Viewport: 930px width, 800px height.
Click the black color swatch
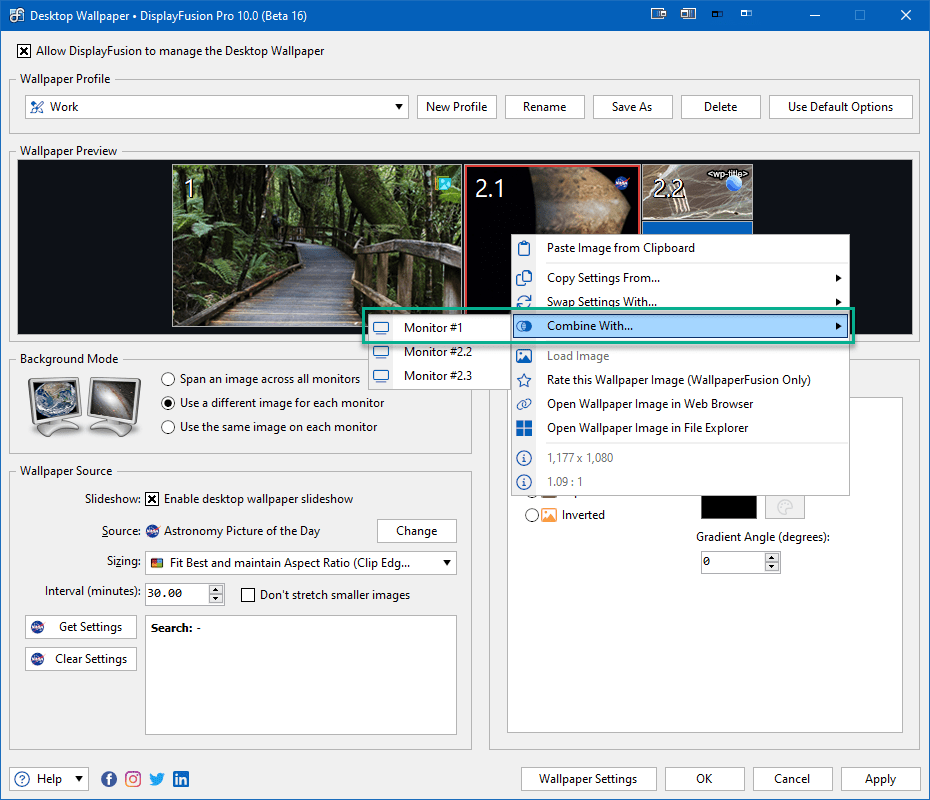click(727, 507)
